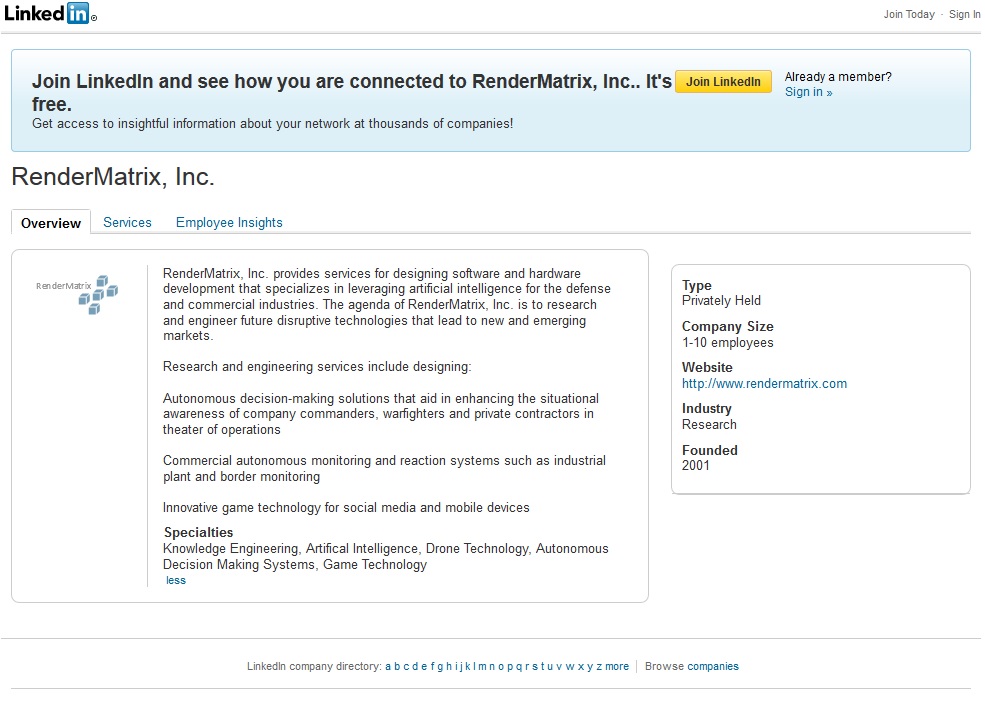Browse company directory letter 'a'
The height and width of the screenshot is (702, 985).
point(388,666)
